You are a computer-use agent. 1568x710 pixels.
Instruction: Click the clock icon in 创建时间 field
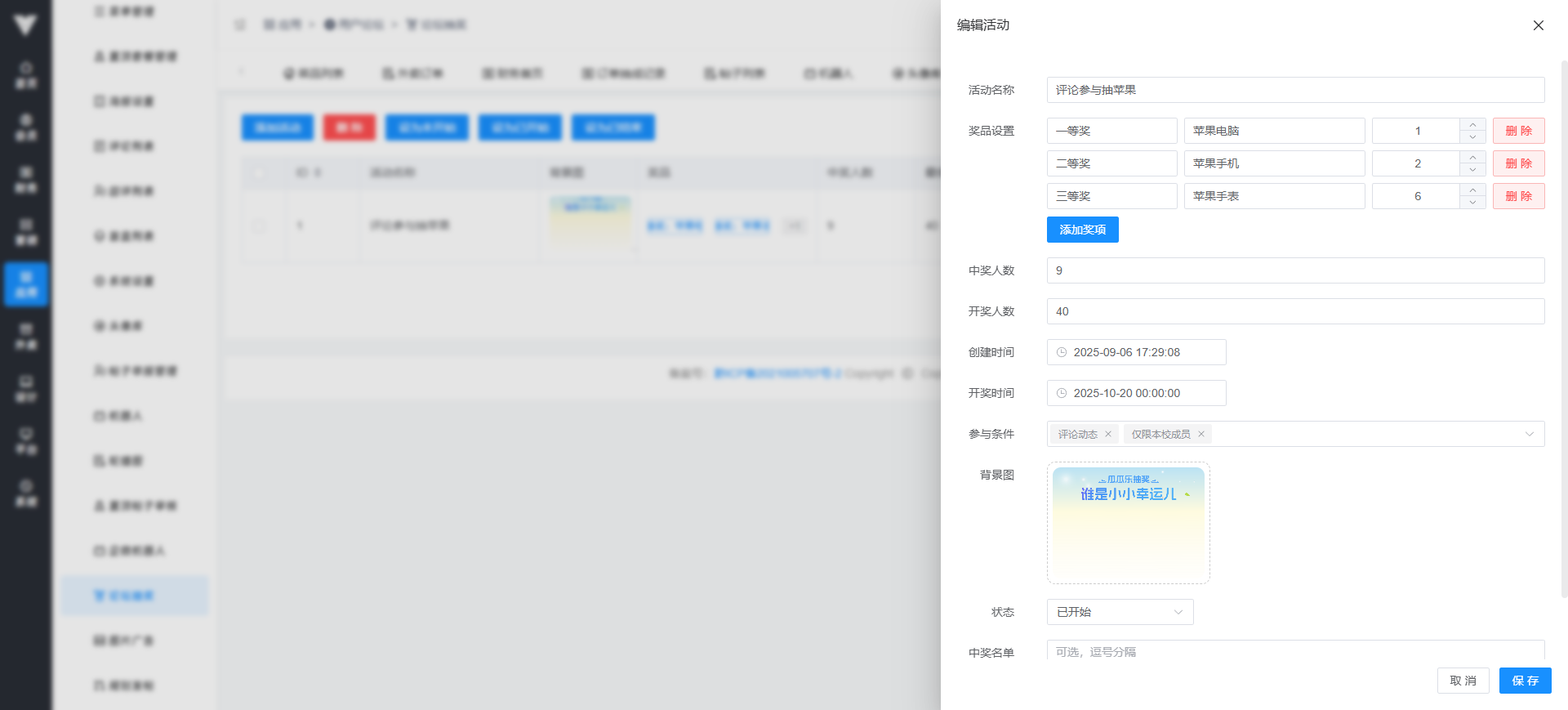point(1062,352)
